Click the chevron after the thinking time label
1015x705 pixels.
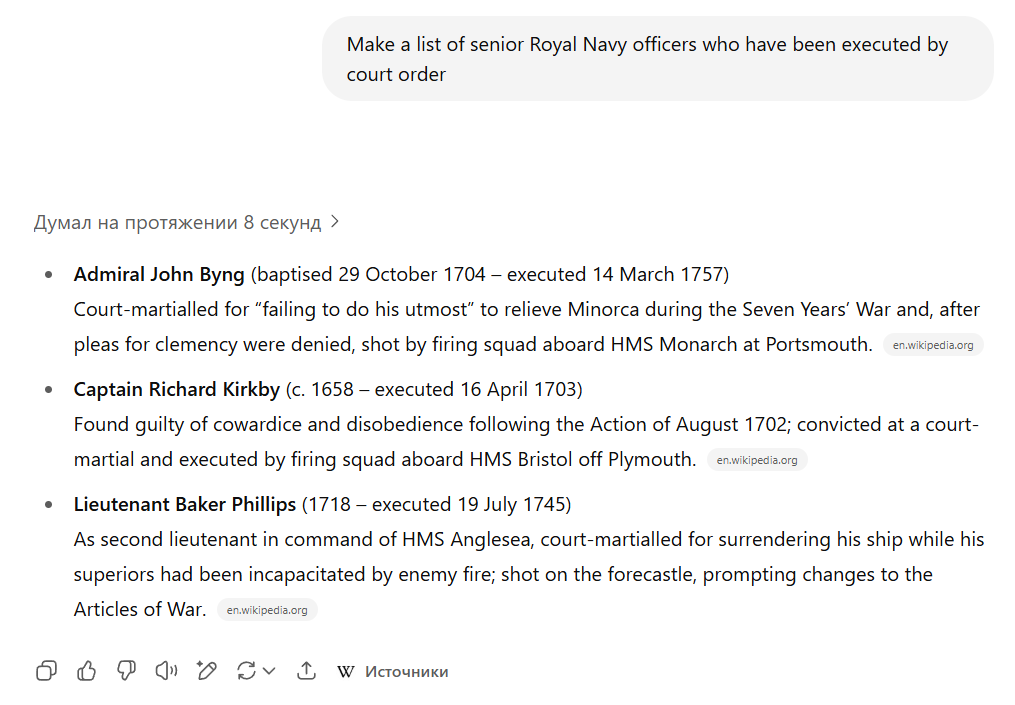pyautogui.click(x=335, y=222)
